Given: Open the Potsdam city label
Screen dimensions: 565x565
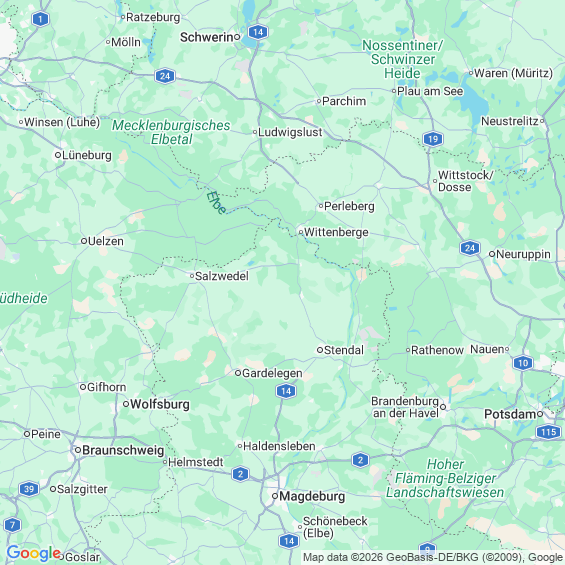Looking at the screenshot, I should [510, 414].
